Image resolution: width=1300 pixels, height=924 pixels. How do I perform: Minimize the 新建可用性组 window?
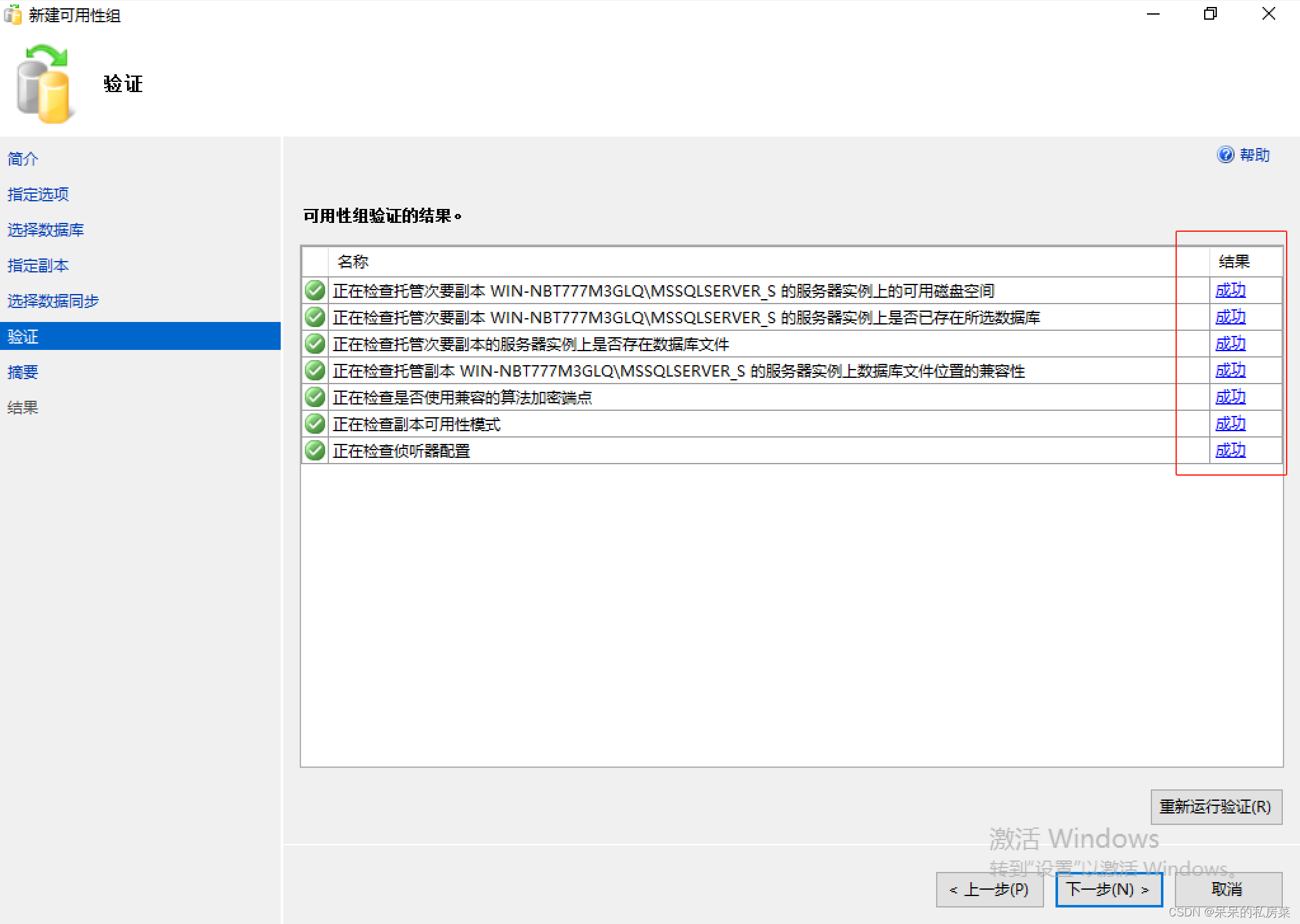[x=1153, y=14]
